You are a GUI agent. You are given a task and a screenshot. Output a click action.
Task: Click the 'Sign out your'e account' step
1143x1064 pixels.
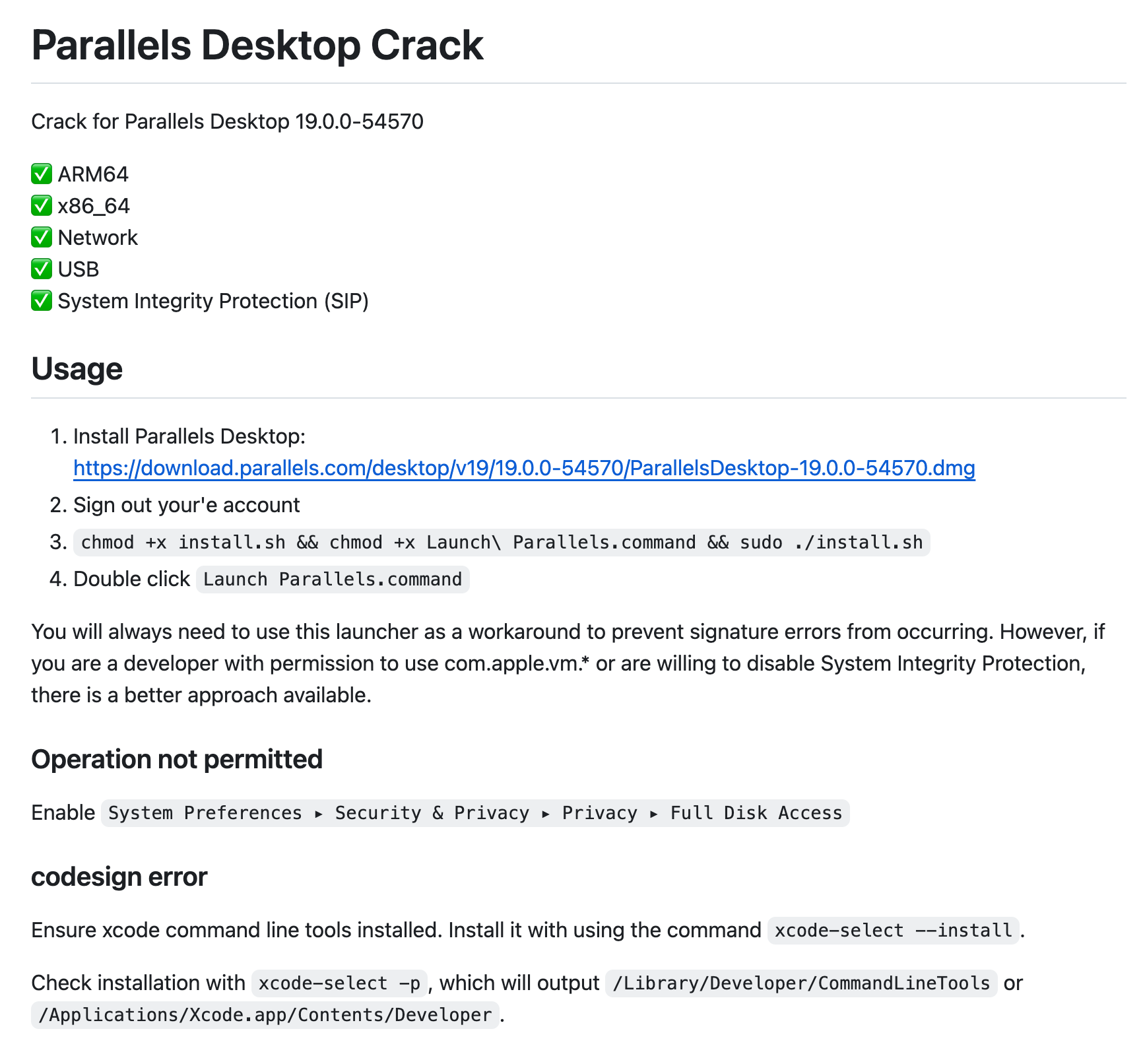pos(186,505)
